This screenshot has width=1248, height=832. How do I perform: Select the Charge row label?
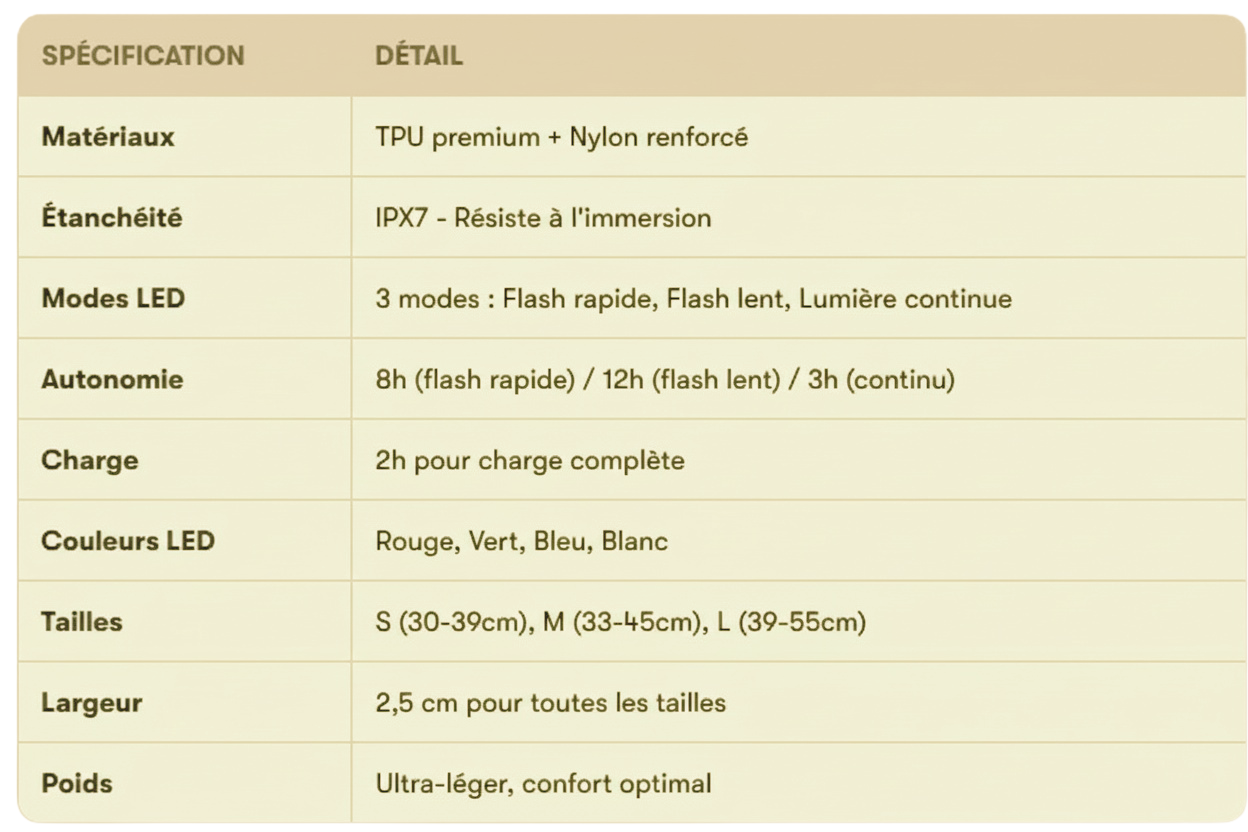(x=89, y=460)
